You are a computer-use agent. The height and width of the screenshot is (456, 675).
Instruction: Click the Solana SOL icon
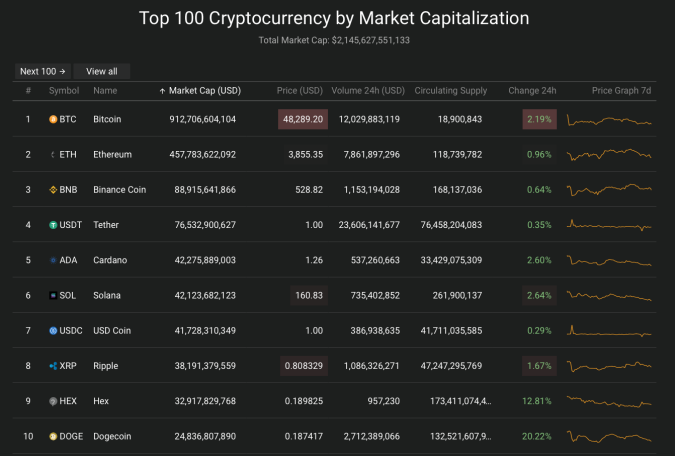click(x=53, y=295)
